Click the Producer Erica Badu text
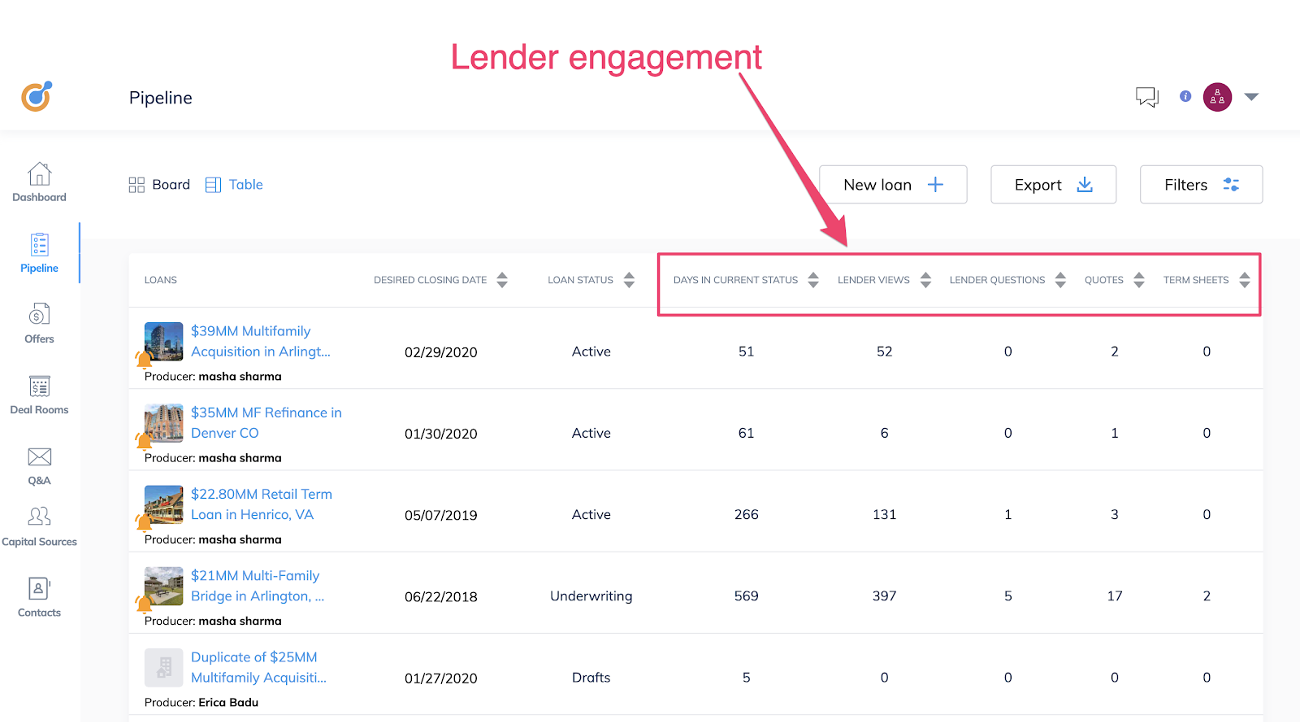Viewport: 1300px width, 722px height. (201, 702)
